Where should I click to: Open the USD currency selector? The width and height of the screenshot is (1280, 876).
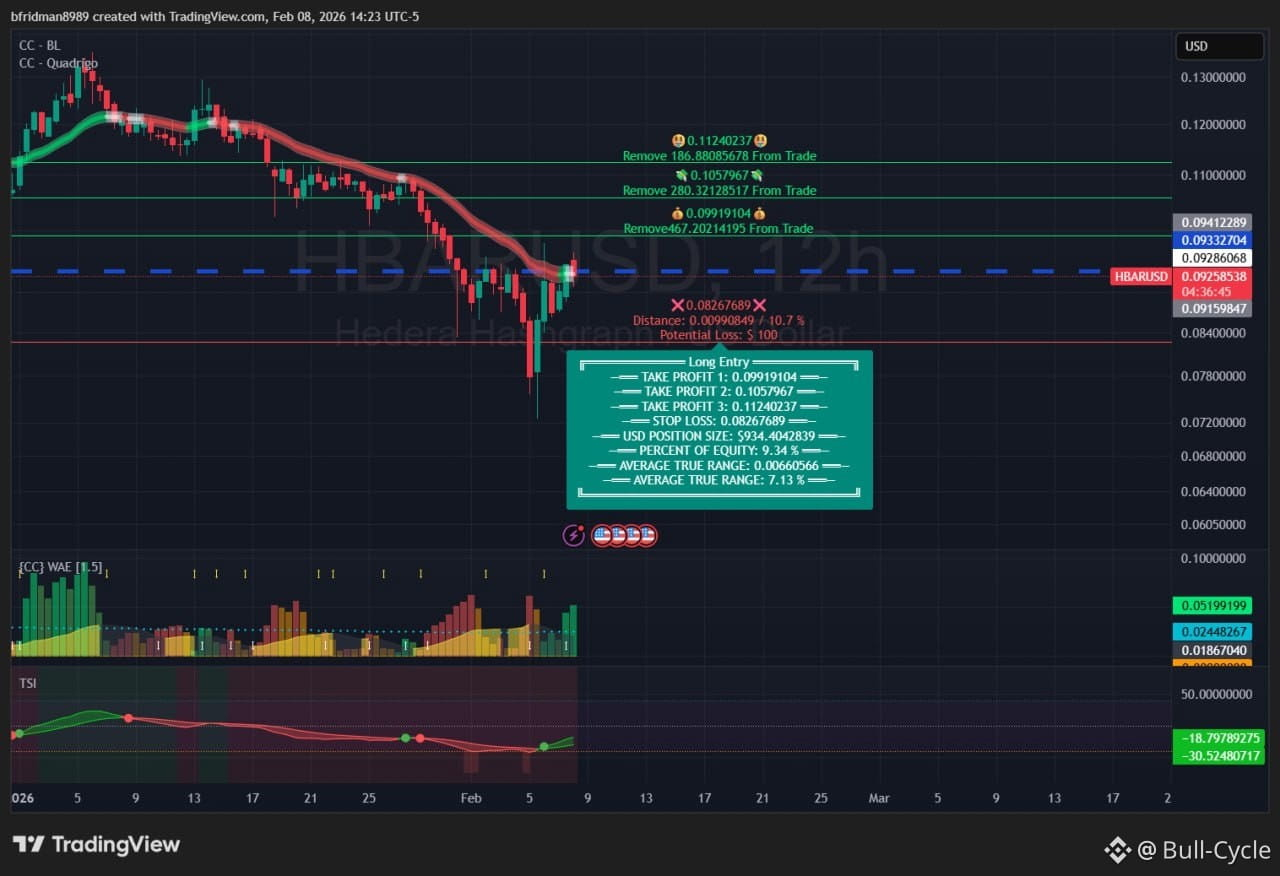(x=1220, y=46)
